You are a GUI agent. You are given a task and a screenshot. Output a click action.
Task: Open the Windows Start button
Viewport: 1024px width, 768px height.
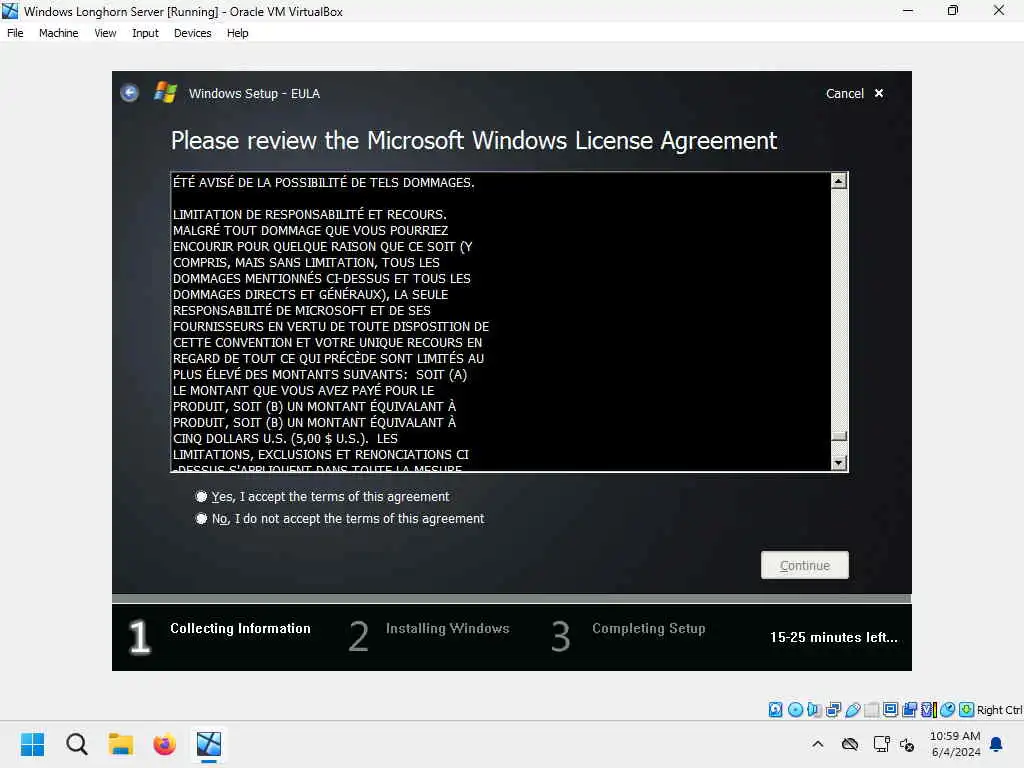click(x=32, y=744)
